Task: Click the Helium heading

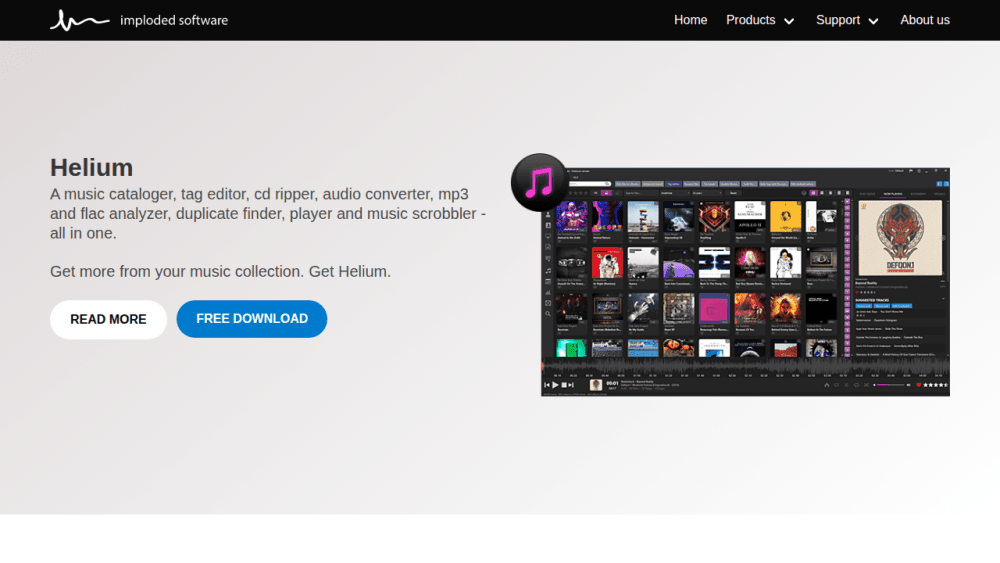Action: coord(92,168)
